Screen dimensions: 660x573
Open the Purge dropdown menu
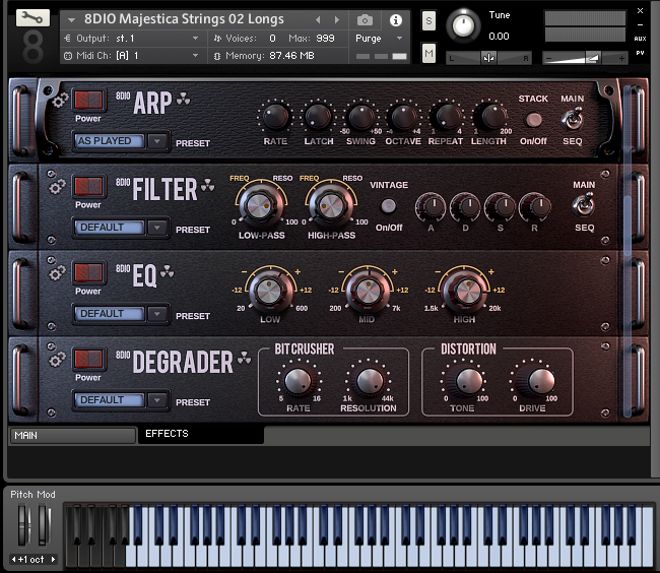coord(379,38)
